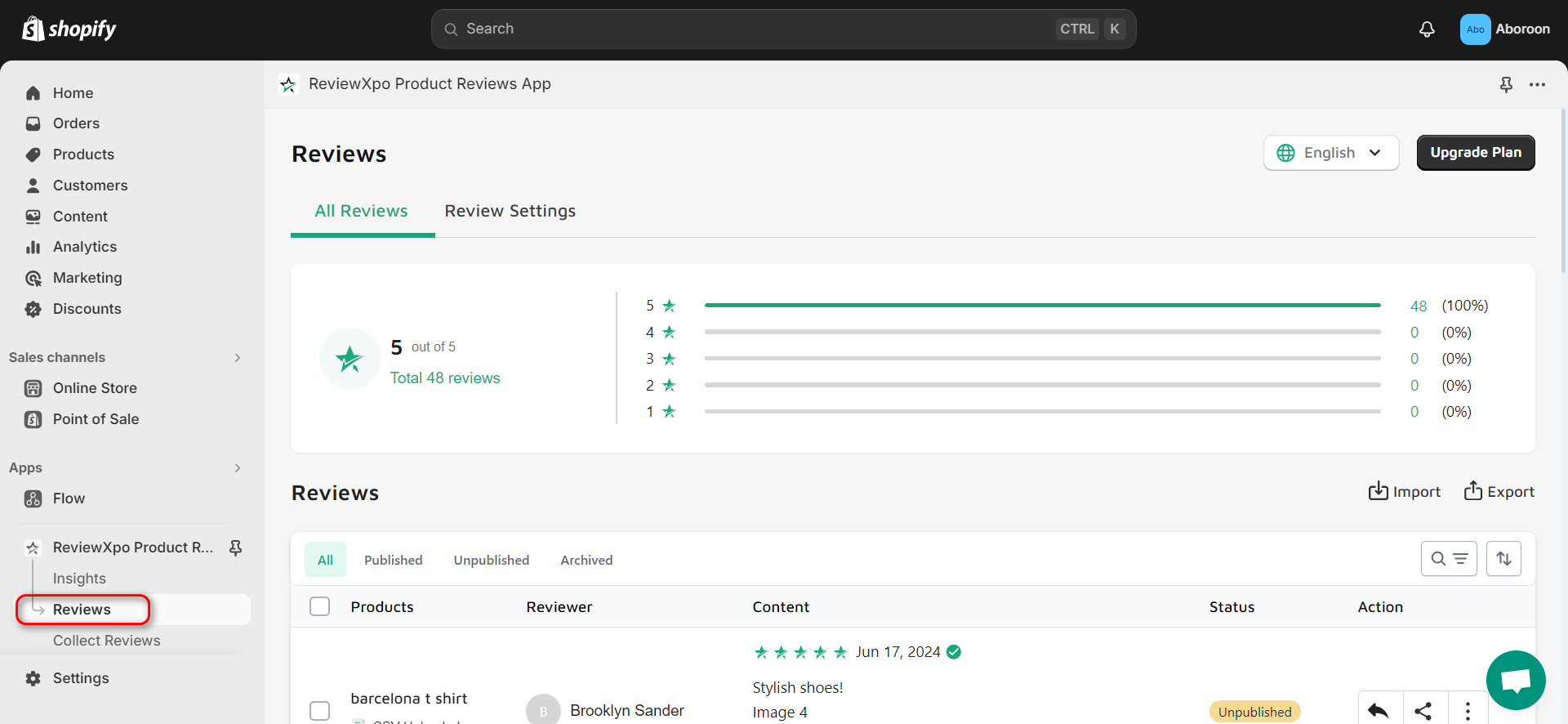Click the Total 48 reviews text
This screenshot has width=1568, height=724.
(x=445, y=378)
